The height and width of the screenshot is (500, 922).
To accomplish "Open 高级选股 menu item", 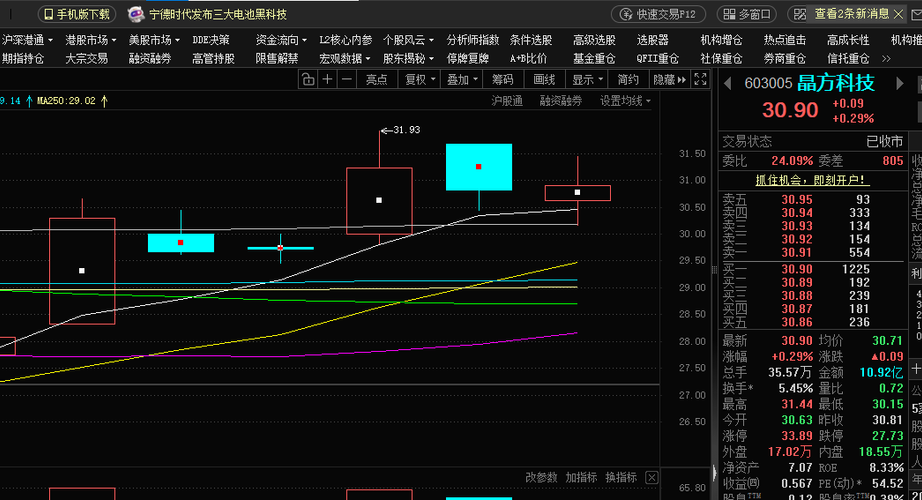I will point(594,40).
